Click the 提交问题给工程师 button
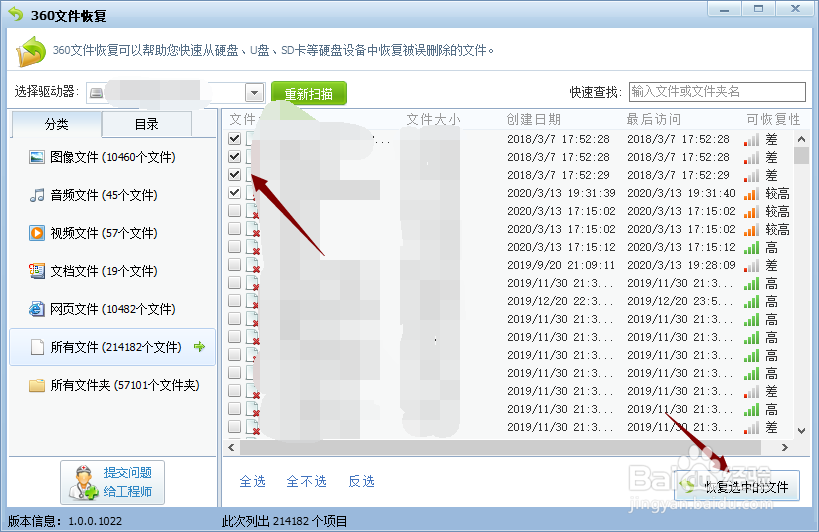819x532 pixels. 112,482
